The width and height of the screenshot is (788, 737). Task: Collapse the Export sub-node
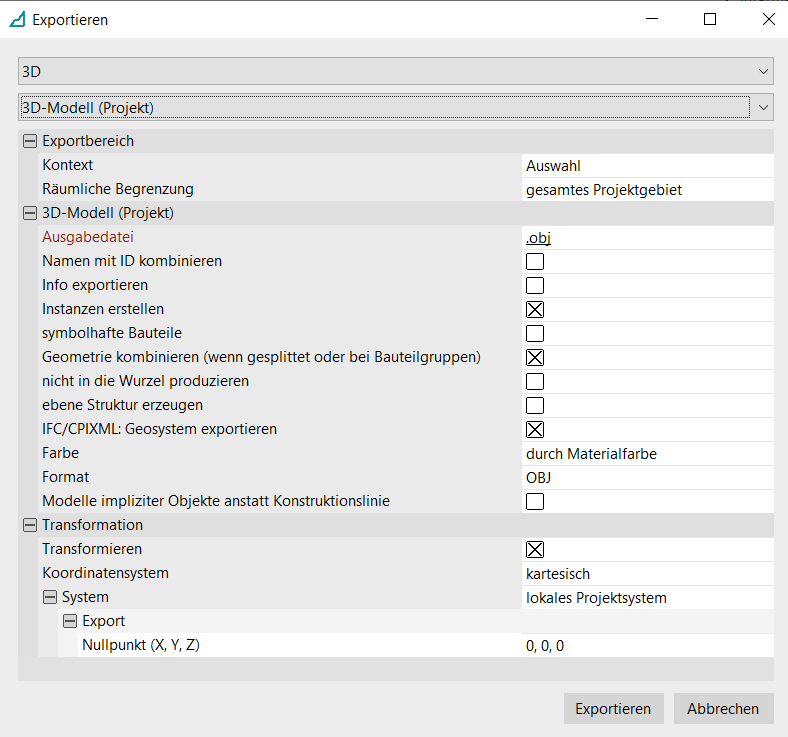[x=69, y=621]
